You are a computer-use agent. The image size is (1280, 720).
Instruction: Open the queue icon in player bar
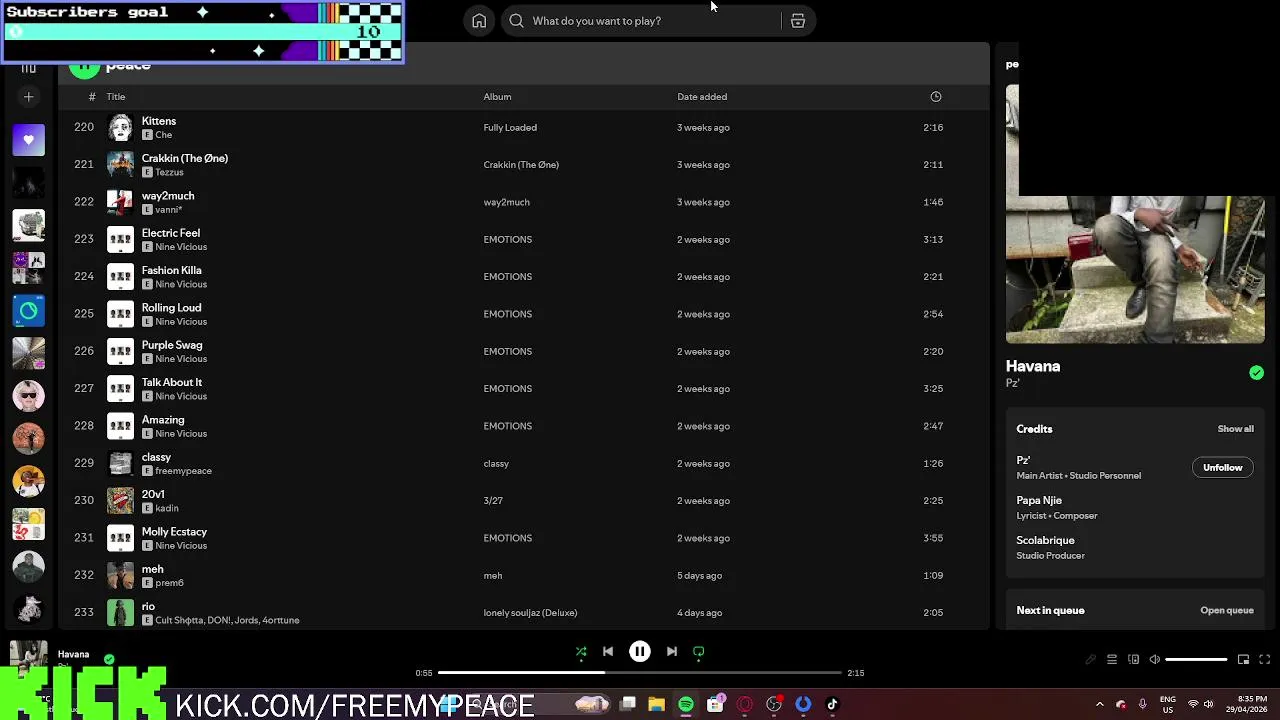[x=1112, y=660]
